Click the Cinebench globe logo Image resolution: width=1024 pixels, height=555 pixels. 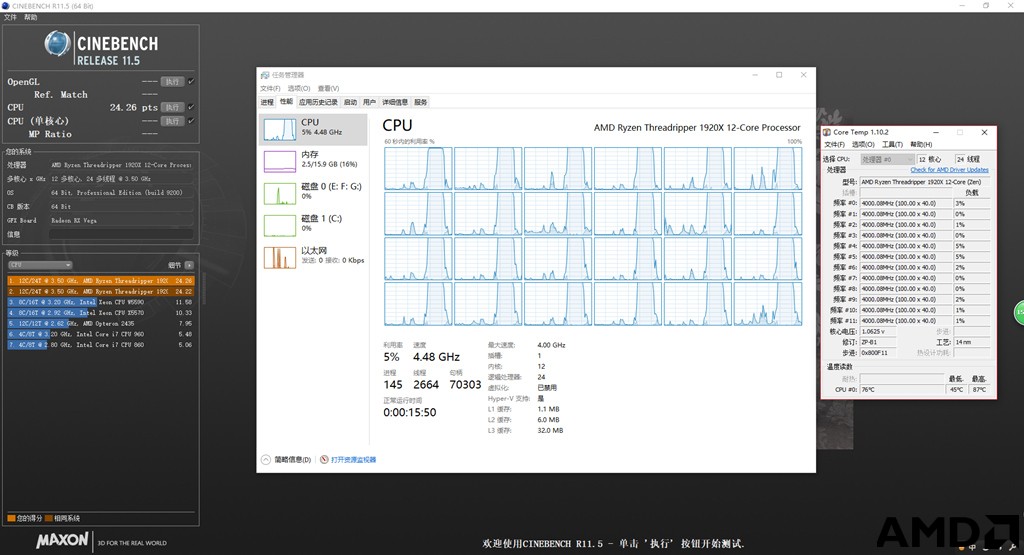[x=57, y=44]
